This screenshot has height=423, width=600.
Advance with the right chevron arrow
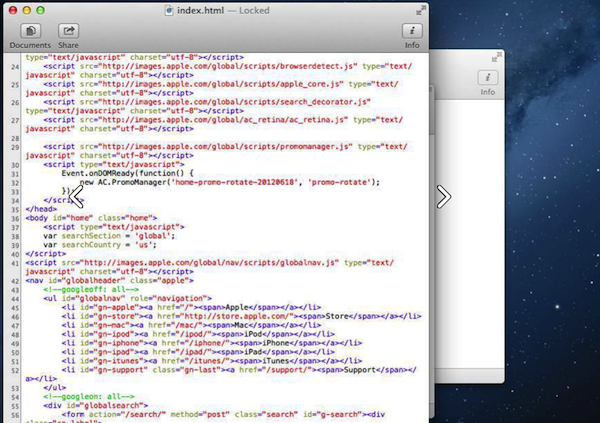(x=443, y=197)
